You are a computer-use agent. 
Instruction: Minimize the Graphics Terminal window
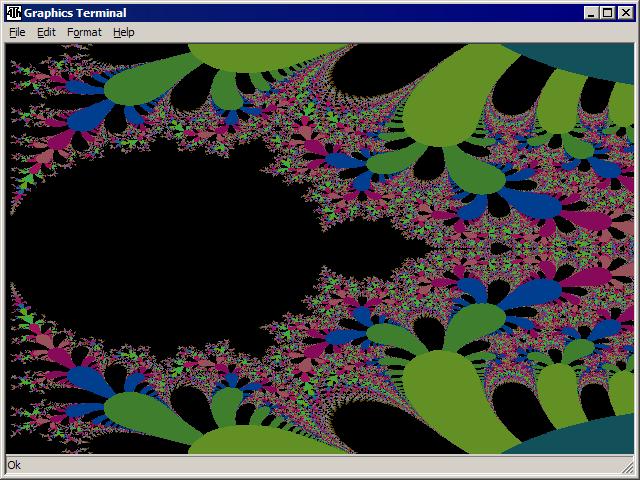tap(591, 13)
